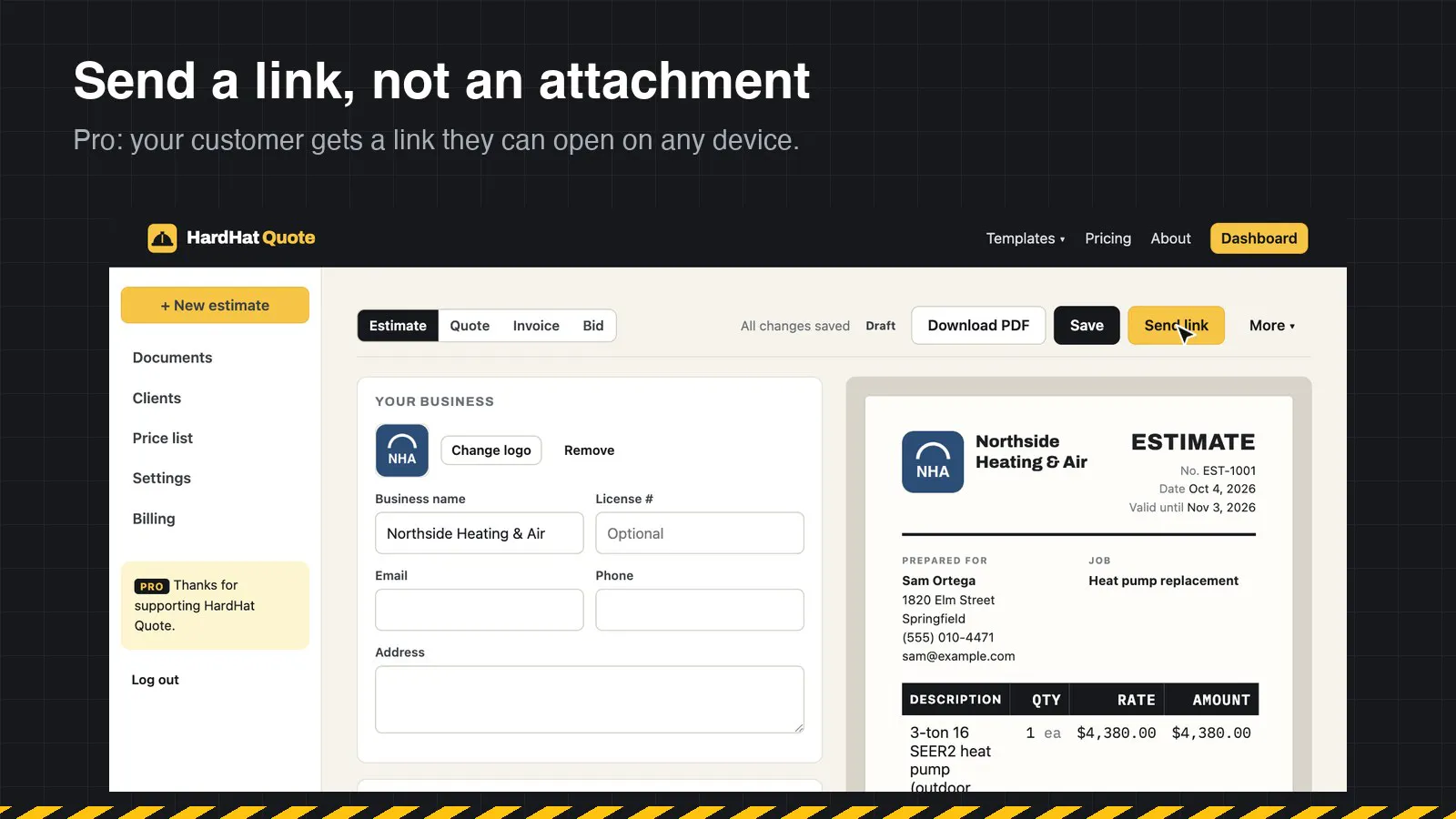Screen dimensions: 1456x819
Task: Click the License # field
Action: pyautogui.click(x=700, y=533)
